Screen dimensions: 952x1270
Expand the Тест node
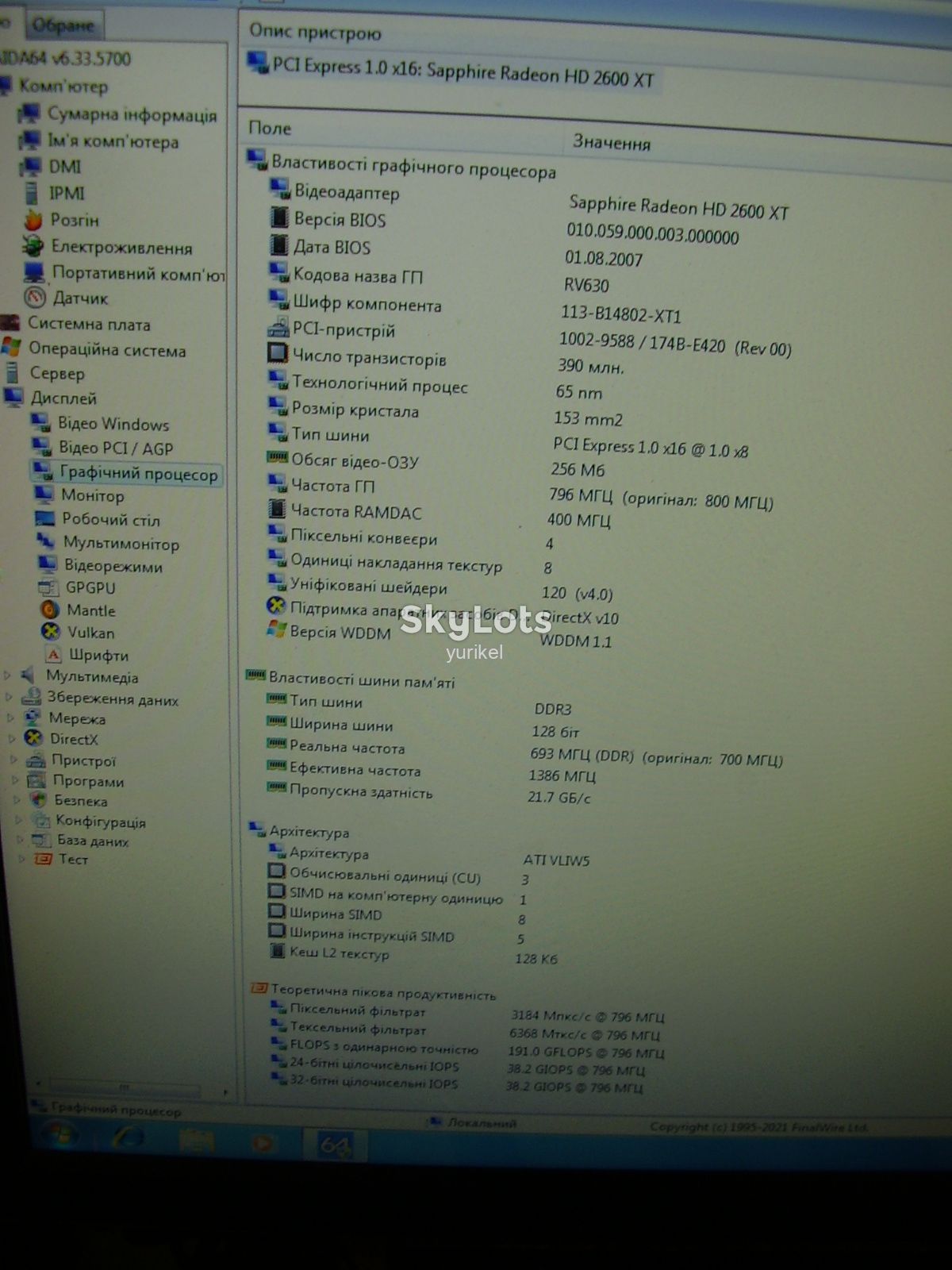(22, 858)
